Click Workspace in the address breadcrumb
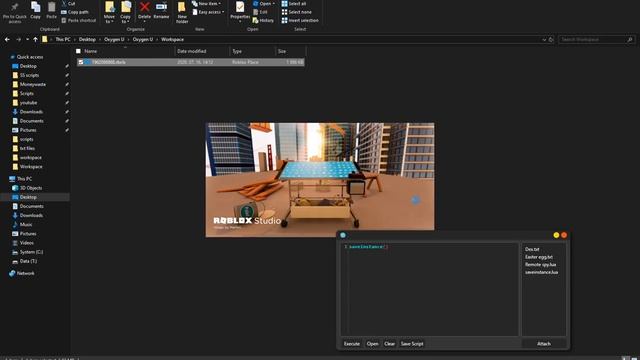Screen dimensions: 640x360 (x=172, y=40)
